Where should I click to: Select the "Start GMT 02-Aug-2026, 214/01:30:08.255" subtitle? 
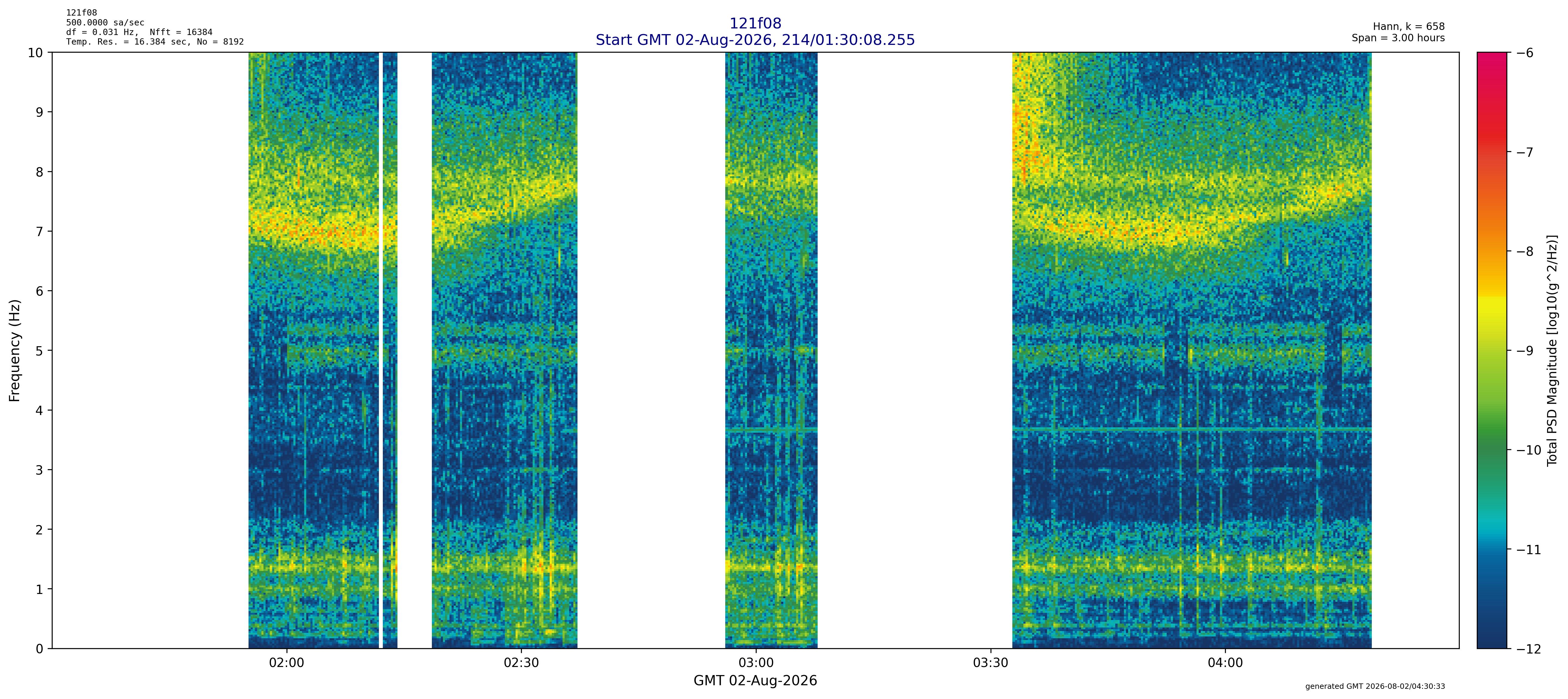click(755, 39)
